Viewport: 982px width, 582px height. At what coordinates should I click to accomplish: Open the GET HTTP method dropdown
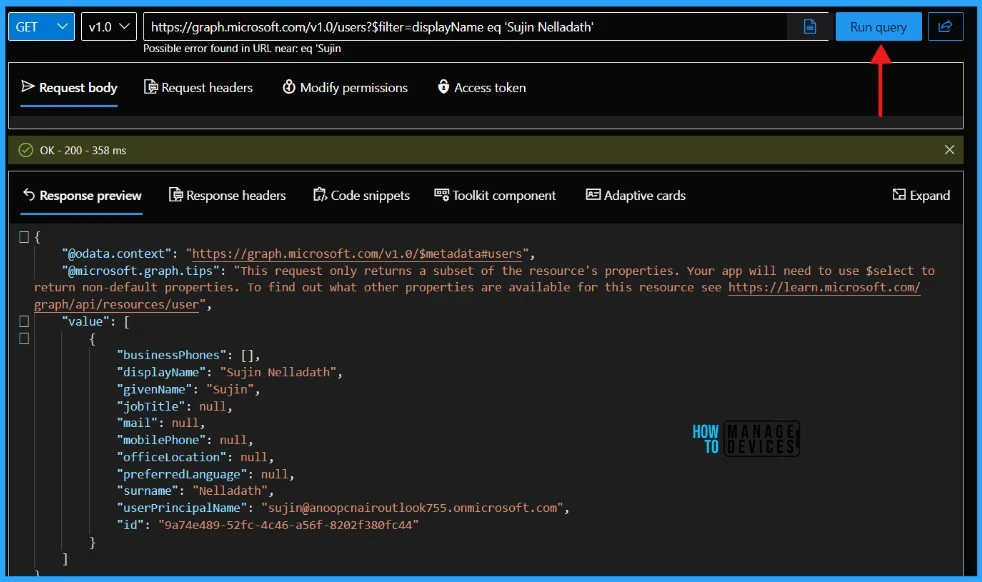[41, 27]
